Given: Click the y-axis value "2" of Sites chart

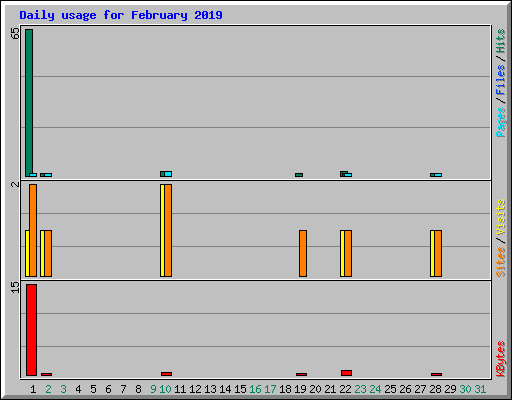Looking at the screenshot, I should (x=15, y=184).
